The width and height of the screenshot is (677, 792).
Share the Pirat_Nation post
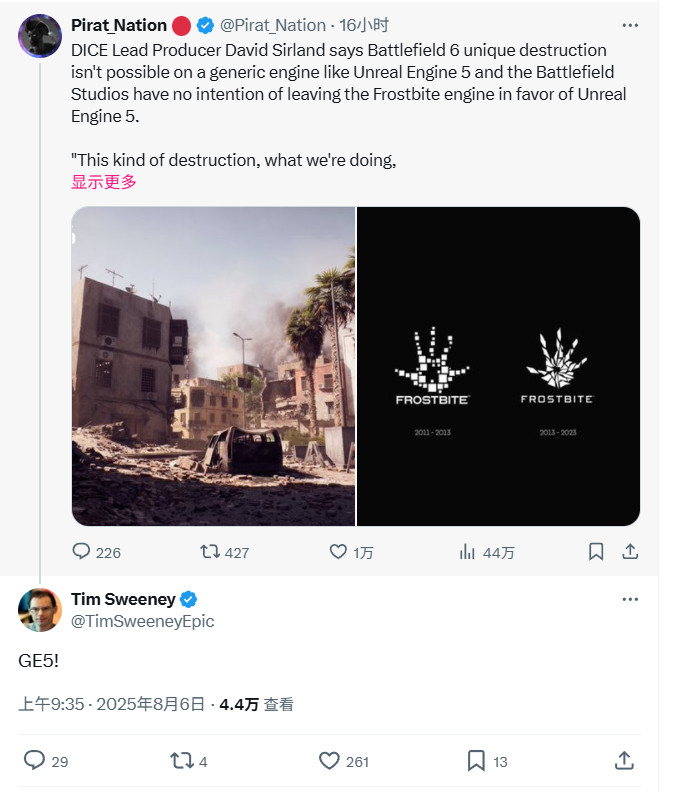pyautogui.click(x=630, y=552)
